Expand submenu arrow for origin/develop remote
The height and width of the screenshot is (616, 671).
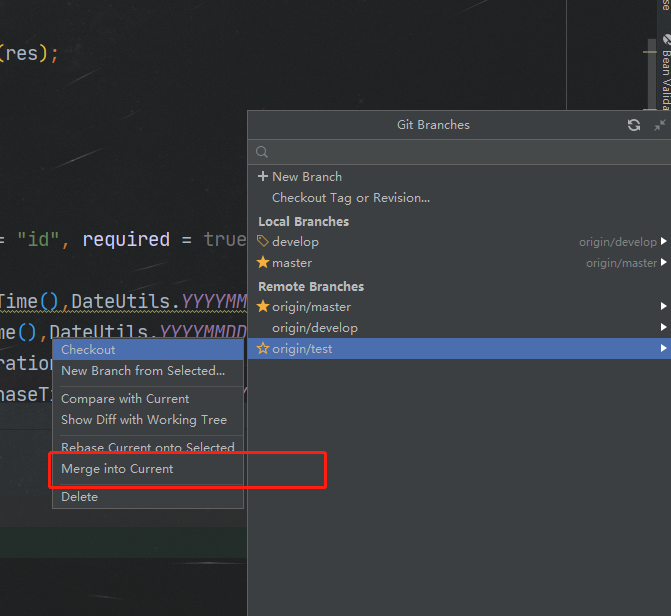tap(663, 327)
